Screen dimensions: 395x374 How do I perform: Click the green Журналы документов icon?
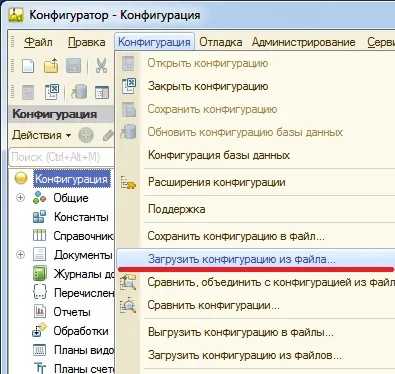[x=40, y=274]
